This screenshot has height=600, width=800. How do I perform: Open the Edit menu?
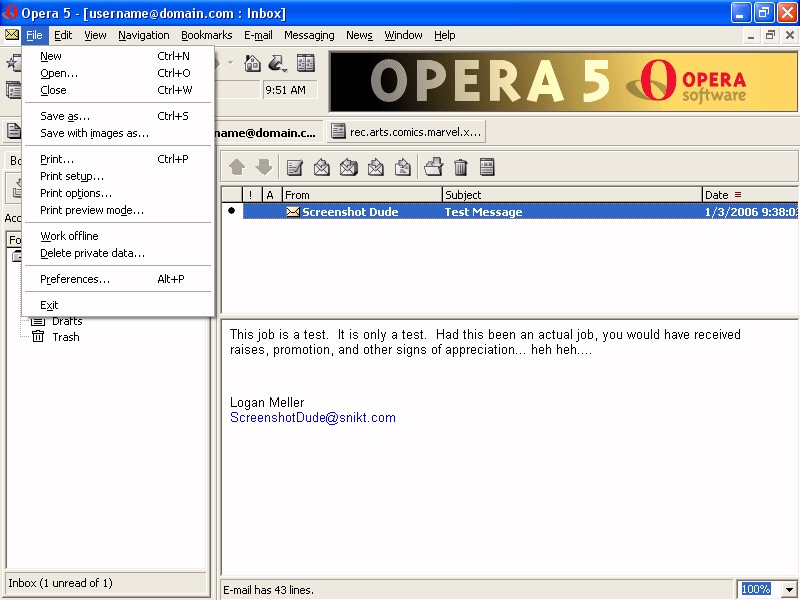point(63,35)
